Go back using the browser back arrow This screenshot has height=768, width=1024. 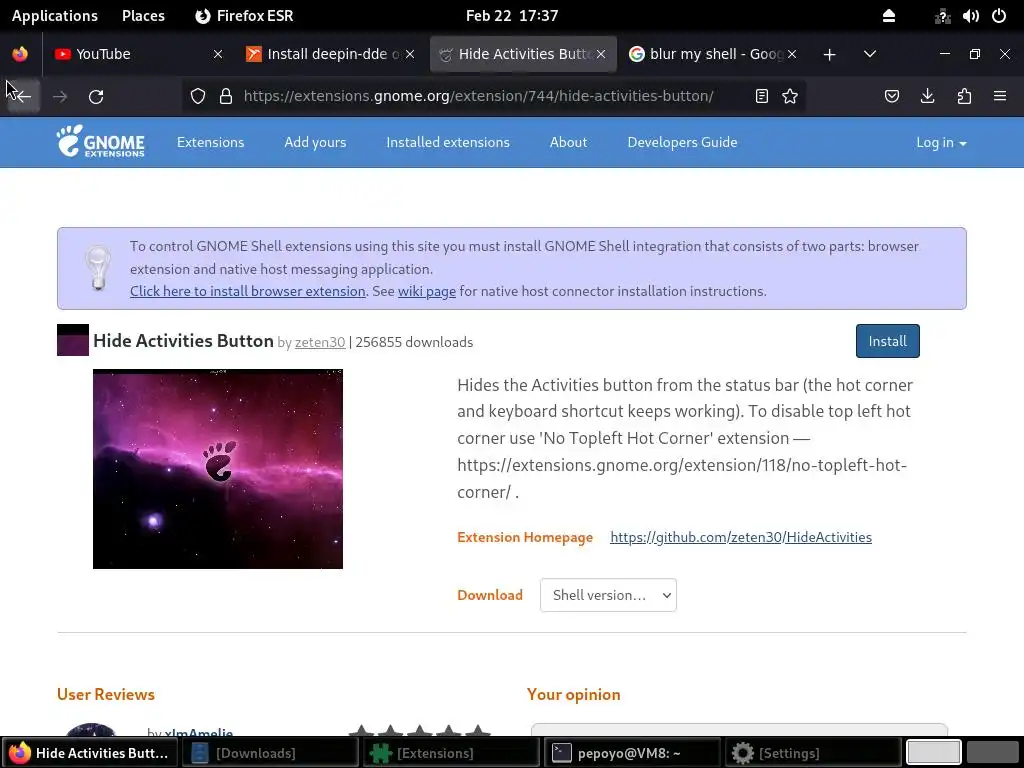click(24, 97)
